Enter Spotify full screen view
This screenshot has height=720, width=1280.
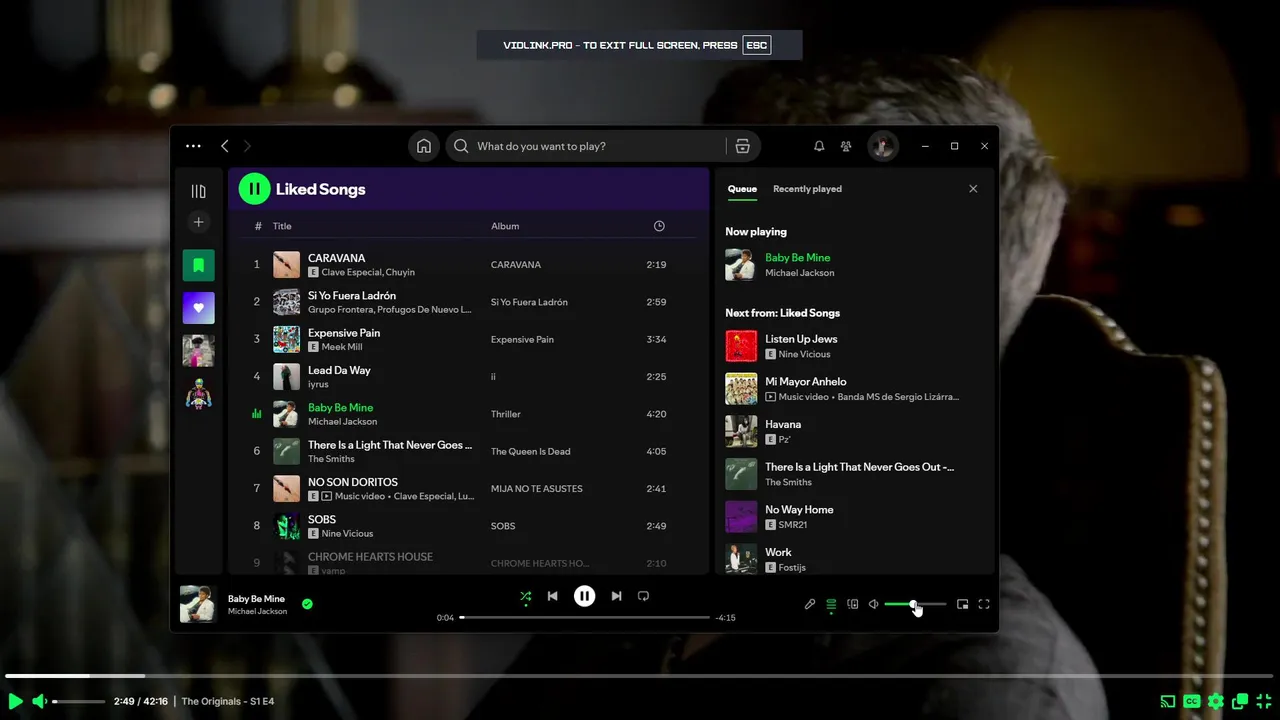coord(984,604)
